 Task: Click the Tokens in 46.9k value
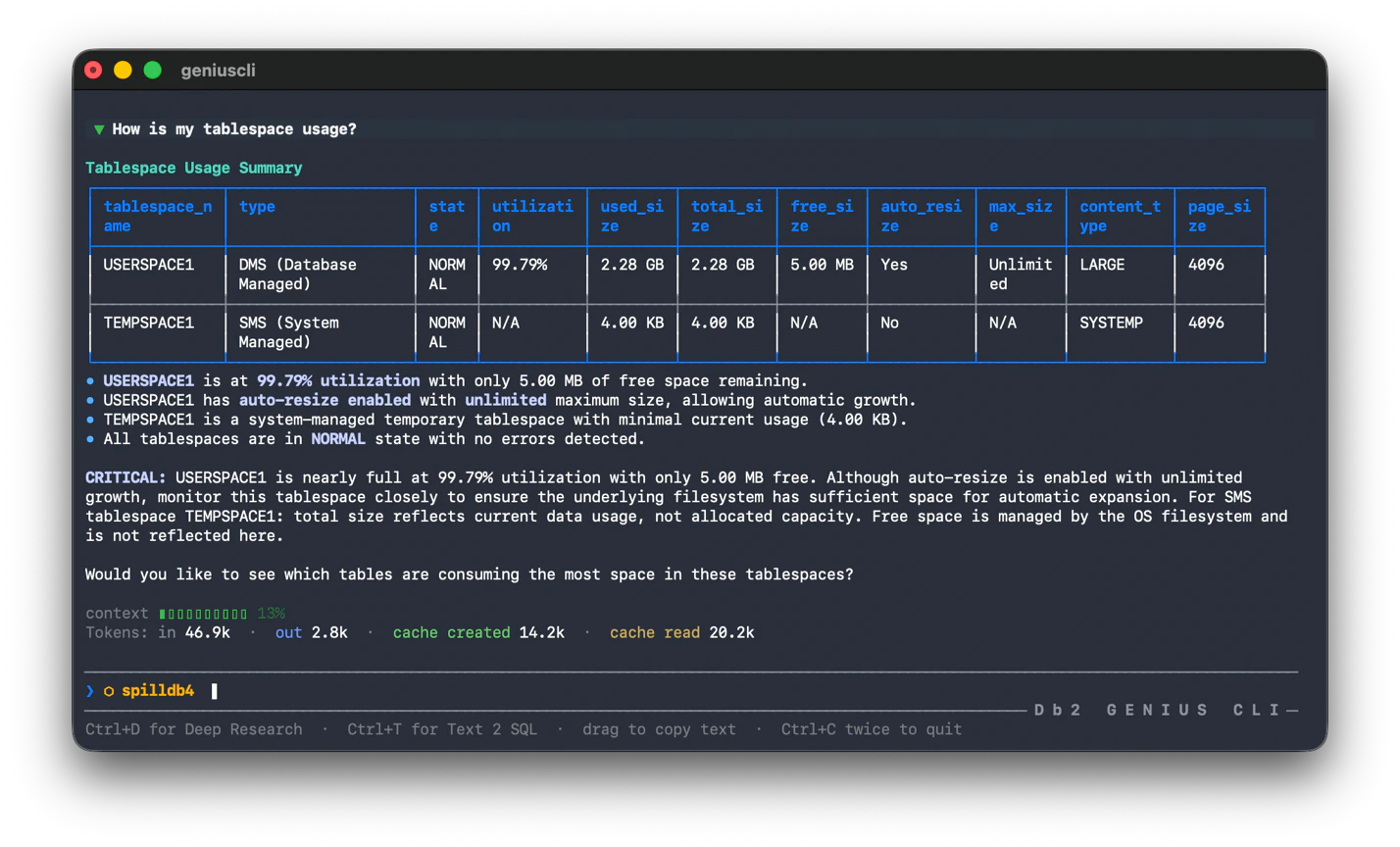click(158, 633)
